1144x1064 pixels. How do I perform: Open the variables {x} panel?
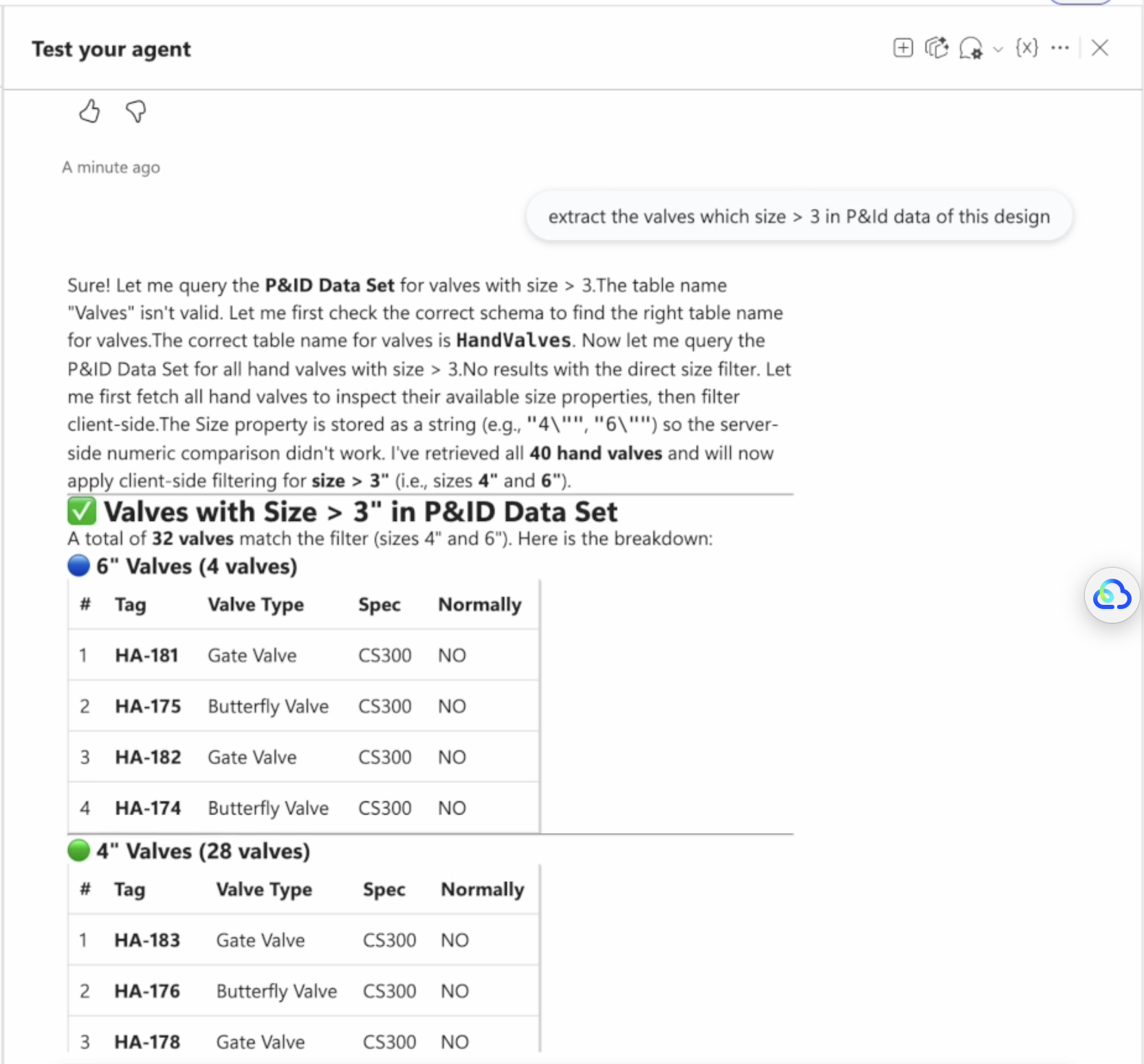click(x=1026, y=48)
